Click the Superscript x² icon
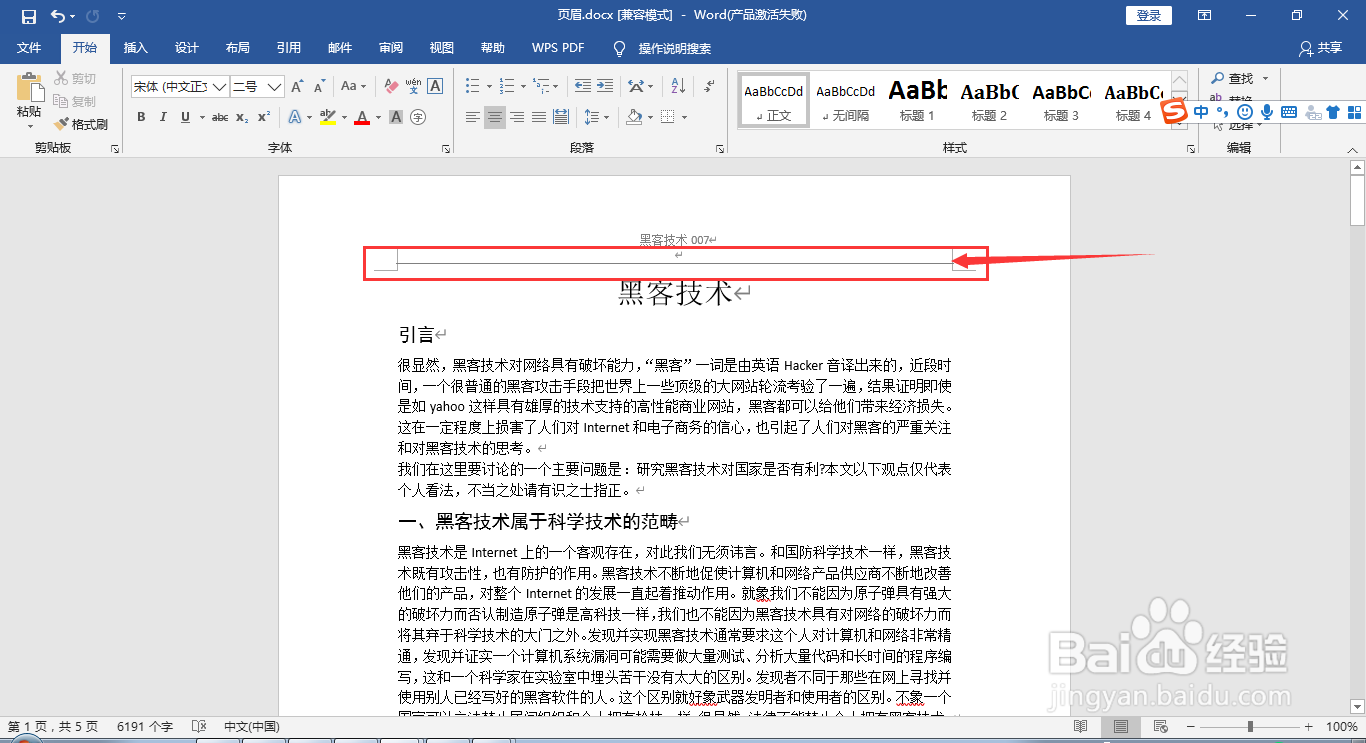This screenshot has width=1366, height=743. click(264, 117)
